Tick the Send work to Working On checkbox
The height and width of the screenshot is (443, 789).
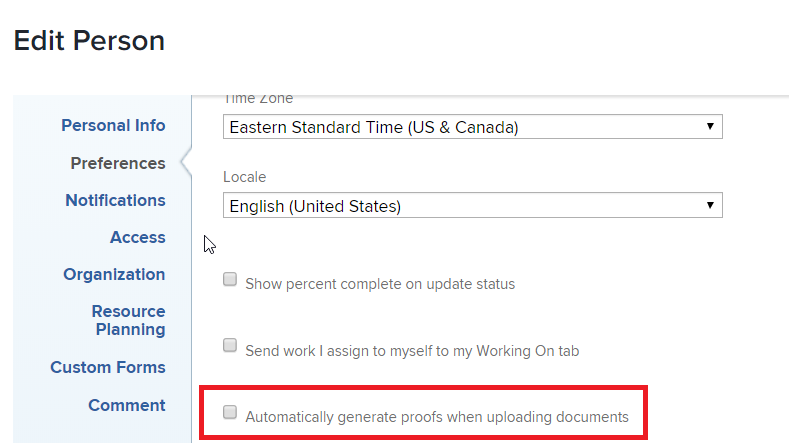230,346
